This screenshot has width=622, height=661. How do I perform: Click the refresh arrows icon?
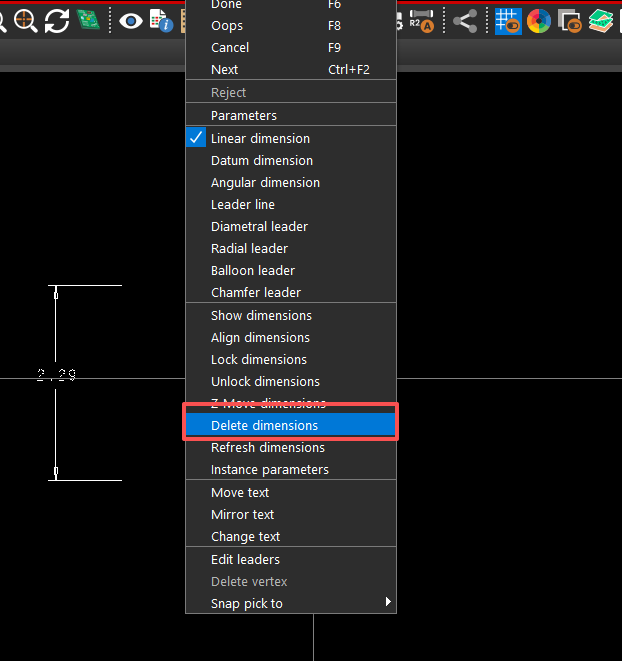pos(57,20)
